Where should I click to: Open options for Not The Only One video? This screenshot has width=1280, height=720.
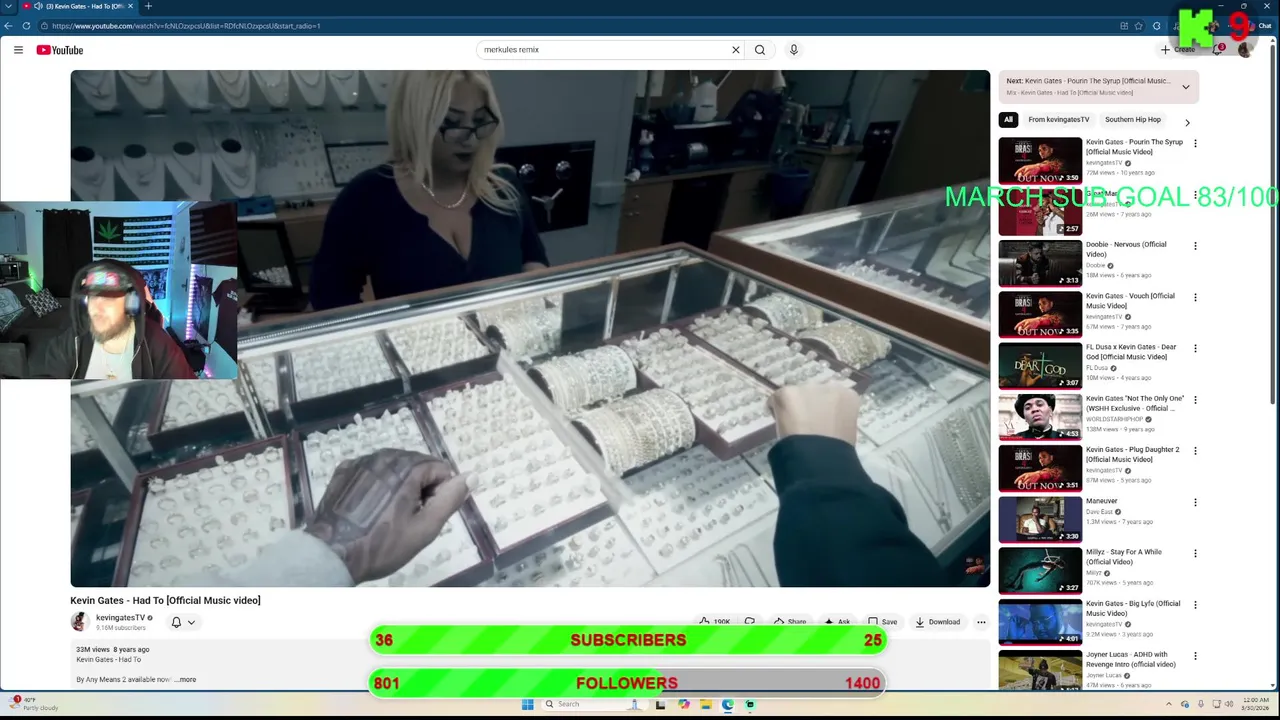(x=1195, y=400)
